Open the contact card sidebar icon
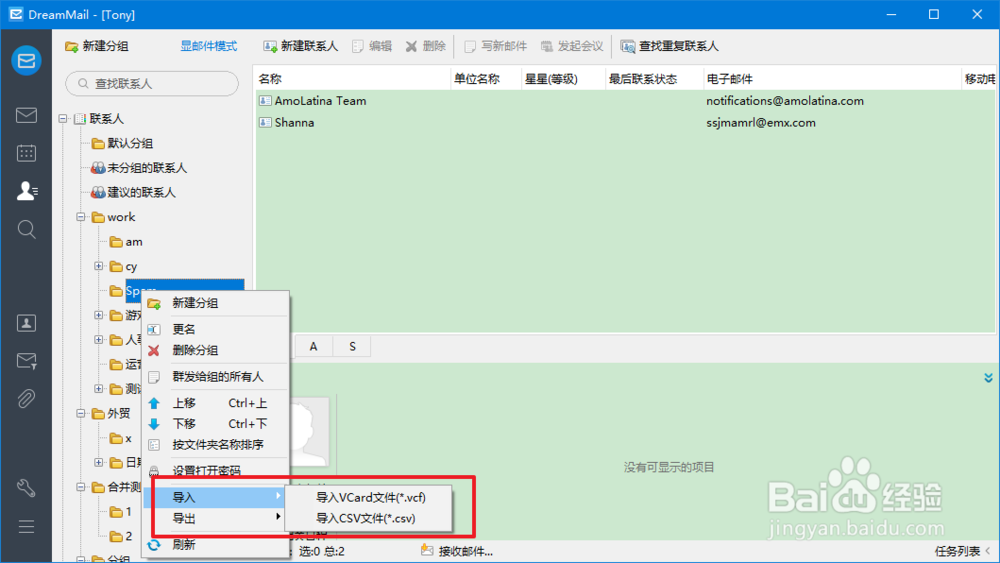This screenshot has width=1000, height=563. 26,323
